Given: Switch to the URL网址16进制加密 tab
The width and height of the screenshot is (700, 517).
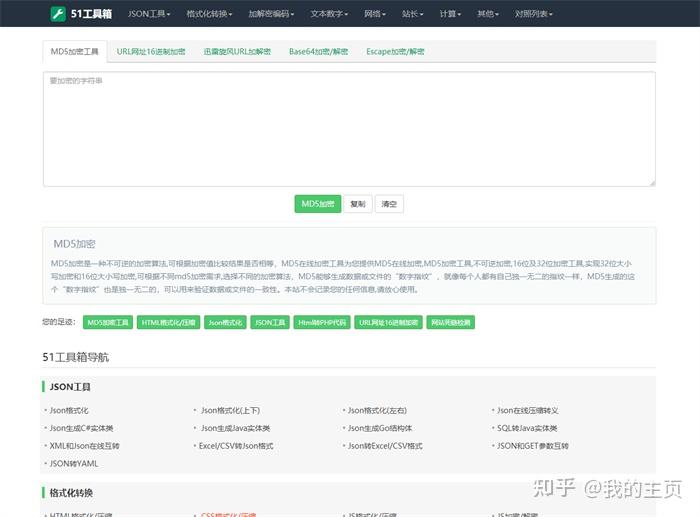Looking at the screenshot, I should tap(151, 51).
